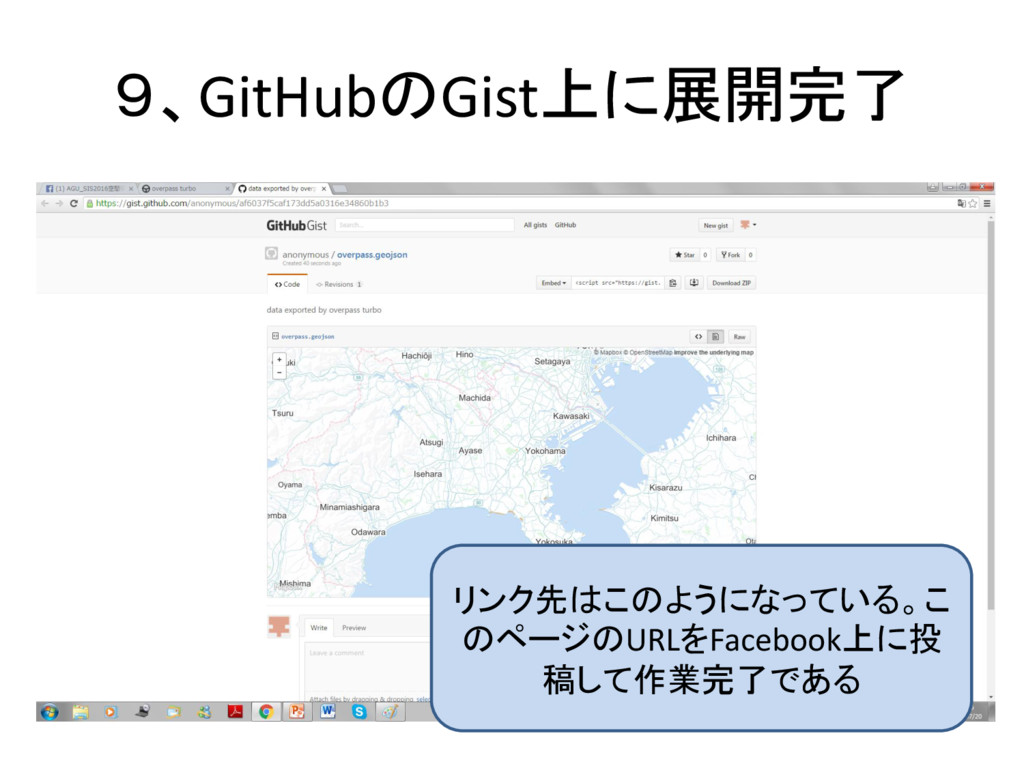Image resolution: width=1024 pixels, height=768 pixels.
Task: Open the All gists link
Action: point(535,225)
